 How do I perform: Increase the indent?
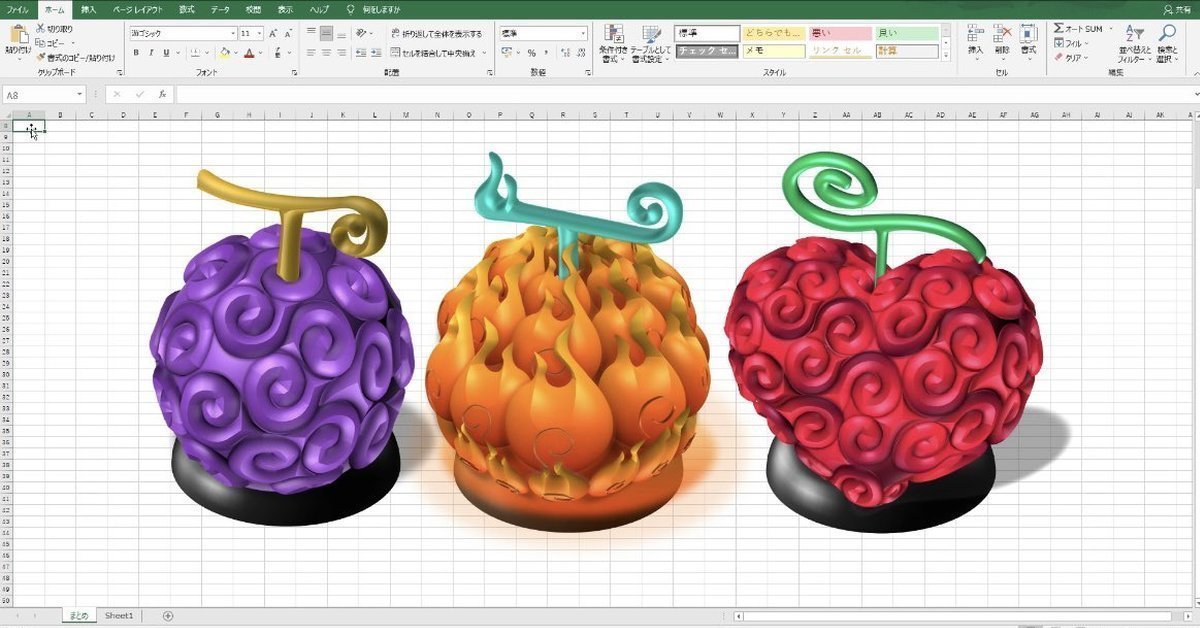[x=374, y=53]
